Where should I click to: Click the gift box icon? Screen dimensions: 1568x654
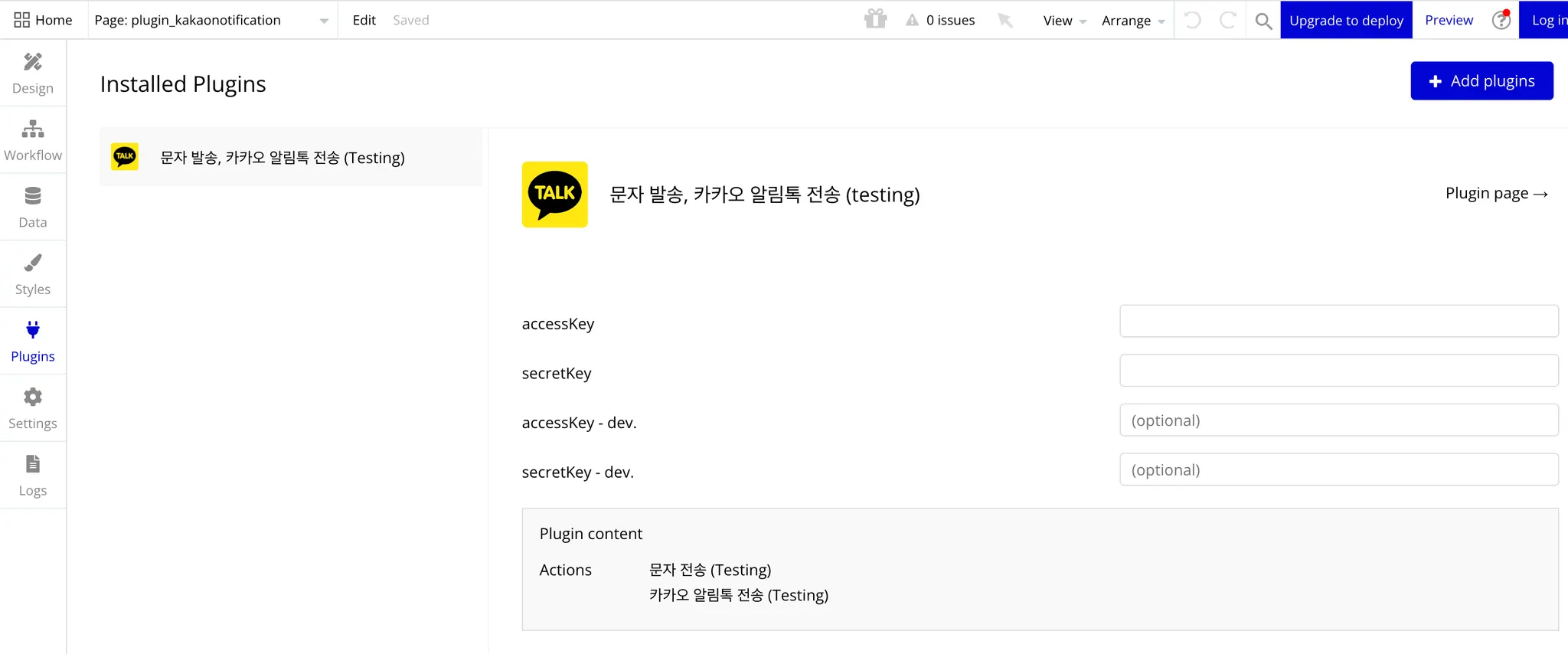pos(875,19)
